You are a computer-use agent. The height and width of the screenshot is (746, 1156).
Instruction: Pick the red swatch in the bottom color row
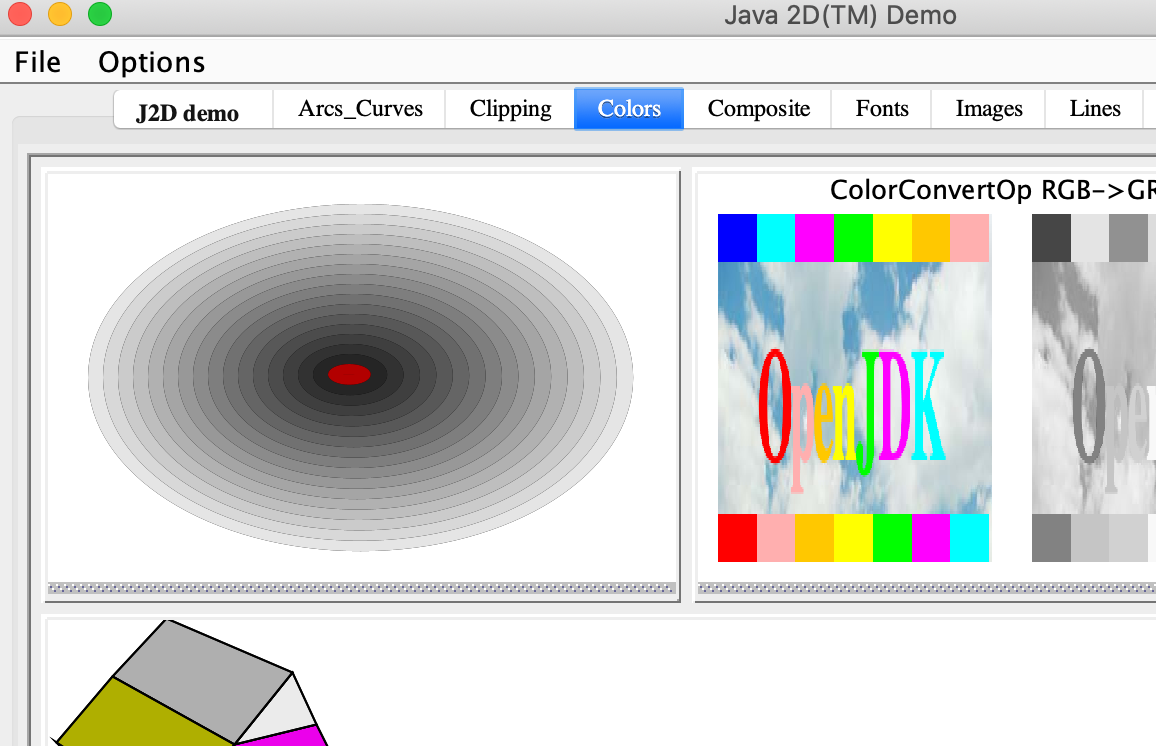click(x=737, y=538)
